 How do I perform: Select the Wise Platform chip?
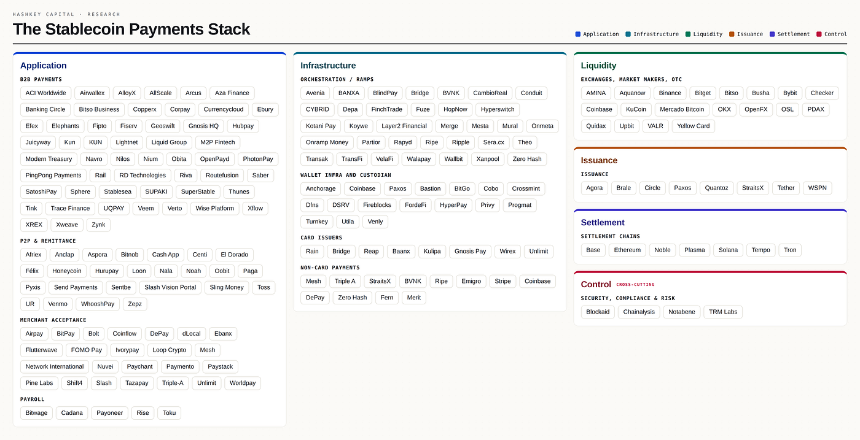tap(214, 208)
